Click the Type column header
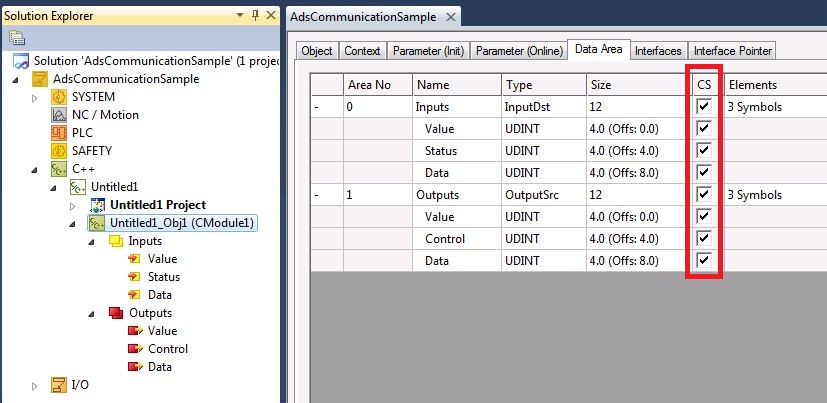 [544, 85]
